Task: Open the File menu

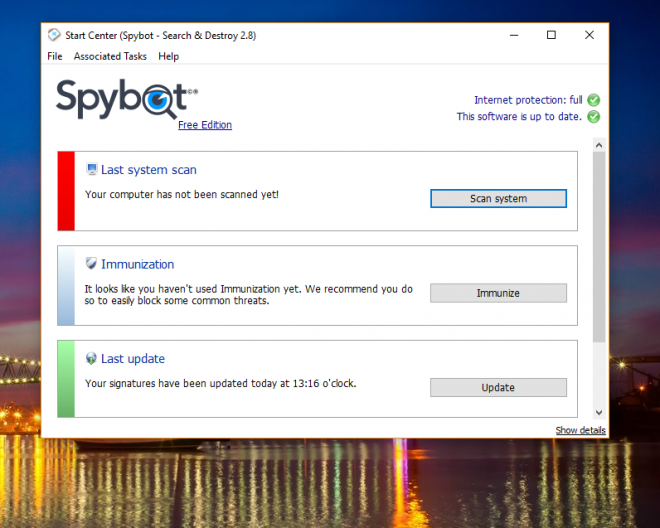Action: click(x=55, y=56)
